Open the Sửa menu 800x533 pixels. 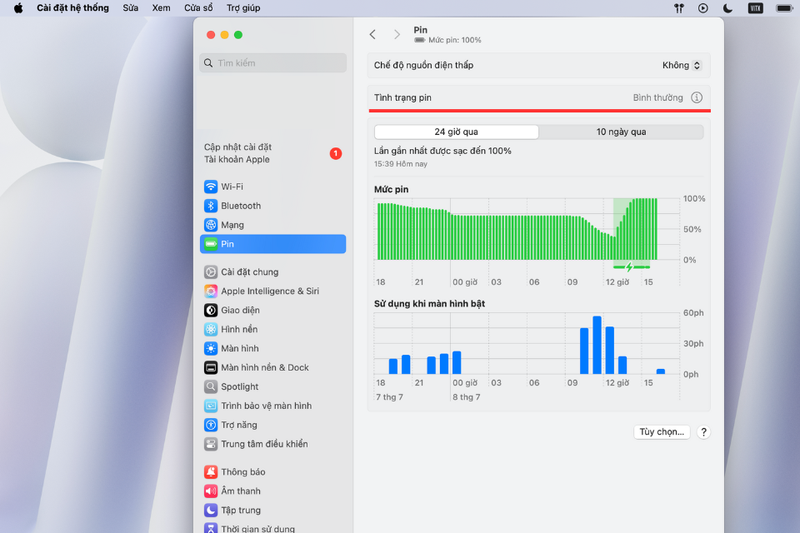(x=130, y=8)
